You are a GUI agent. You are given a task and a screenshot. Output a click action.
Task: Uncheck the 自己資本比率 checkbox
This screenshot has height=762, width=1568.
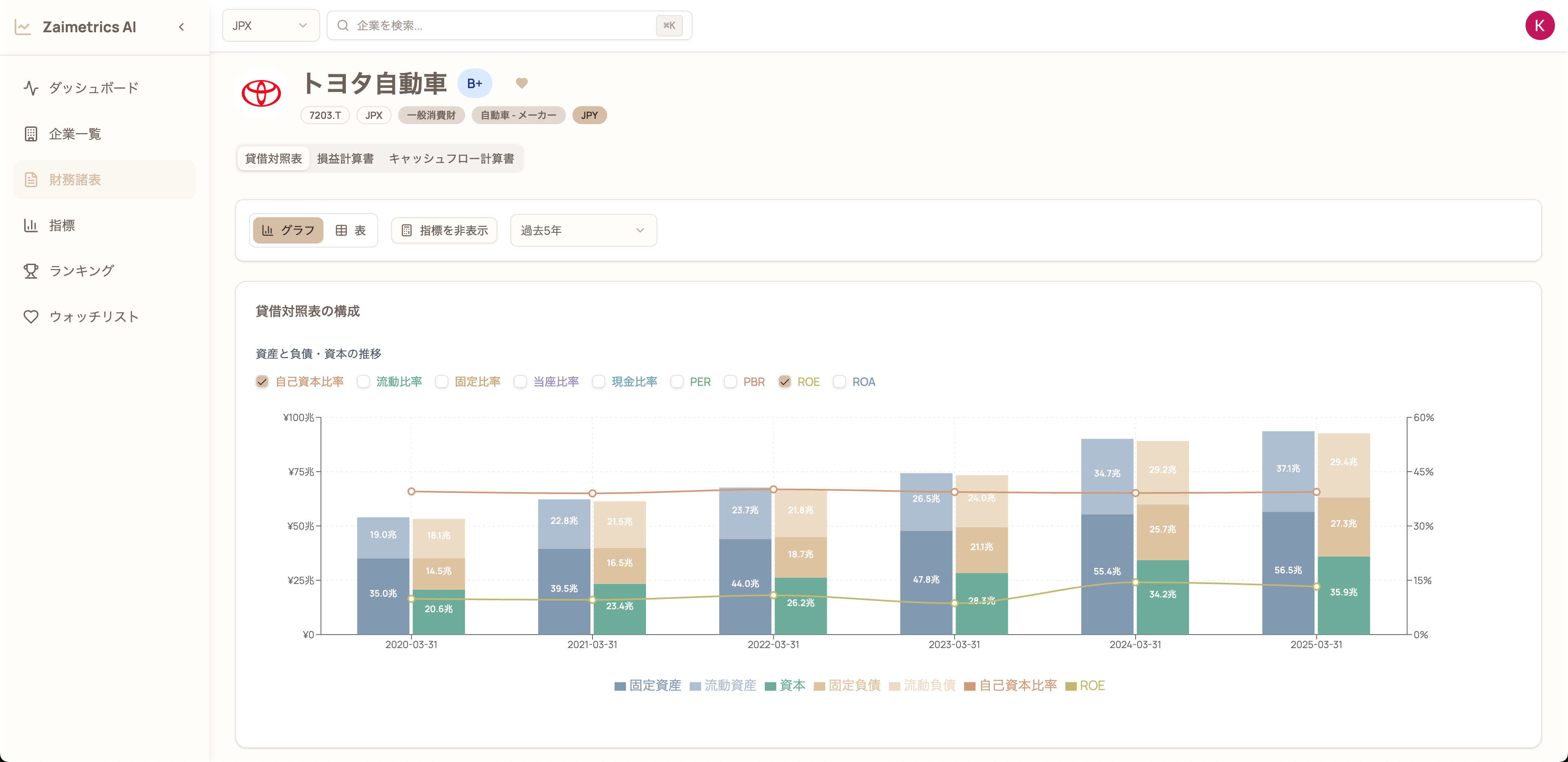click(x=262, y=381)
